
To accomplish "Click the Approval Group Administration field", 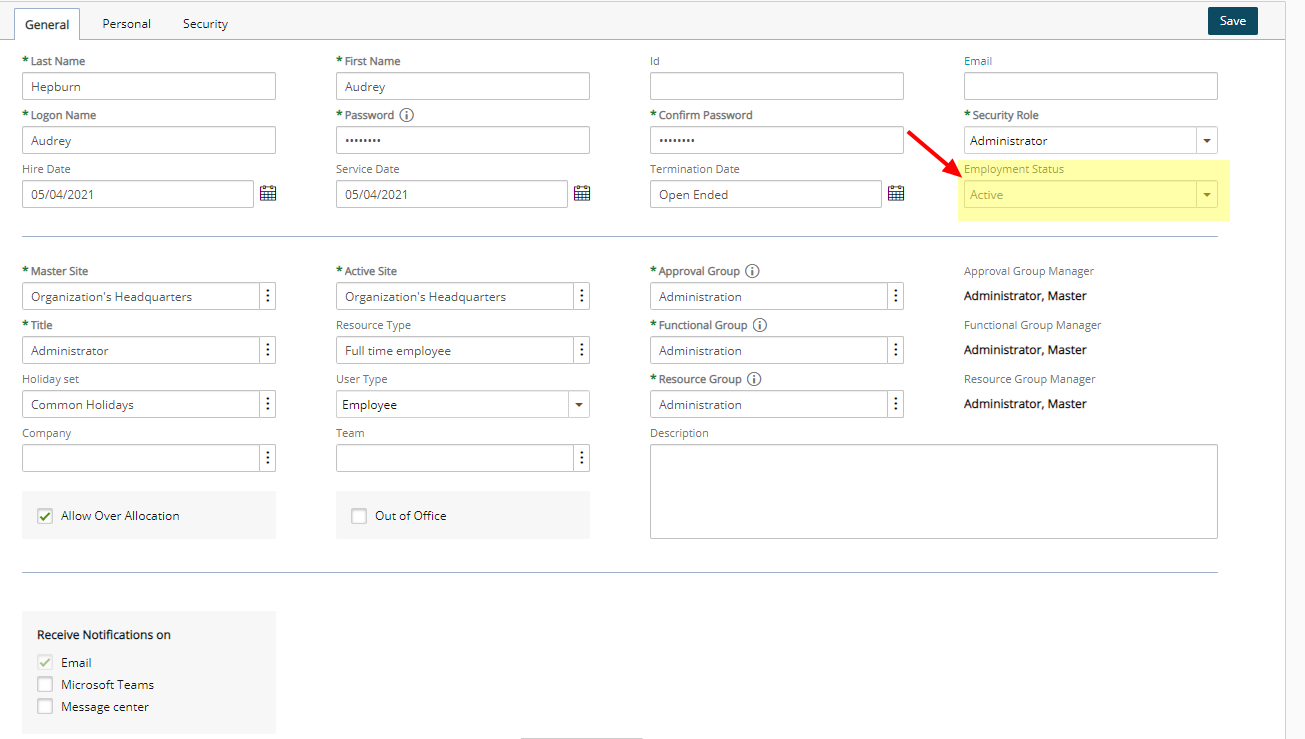I will coord(769,297).
